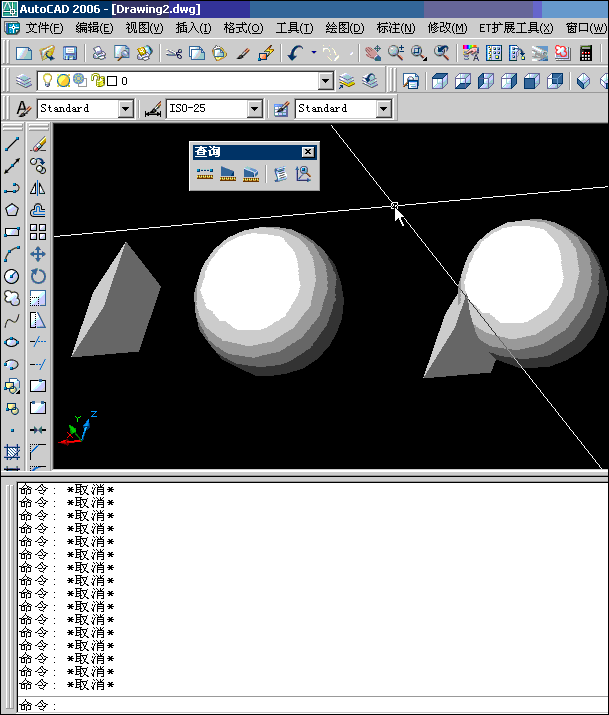Viewport: 609px width, 715px height.
Task: Click the left sphere in the viewport
Action: [x=269, y=301]
